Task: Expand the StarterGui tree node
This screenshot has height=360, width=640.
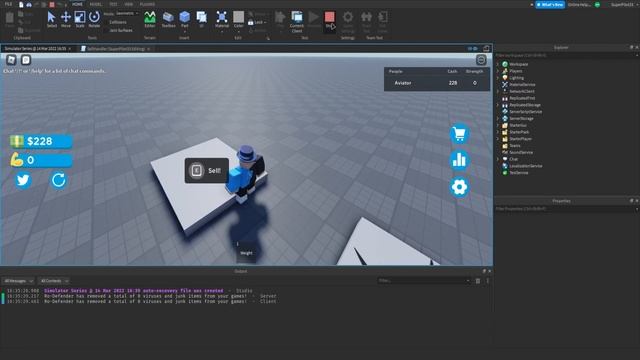Action: pyautogui.click(x=498, y=125)
